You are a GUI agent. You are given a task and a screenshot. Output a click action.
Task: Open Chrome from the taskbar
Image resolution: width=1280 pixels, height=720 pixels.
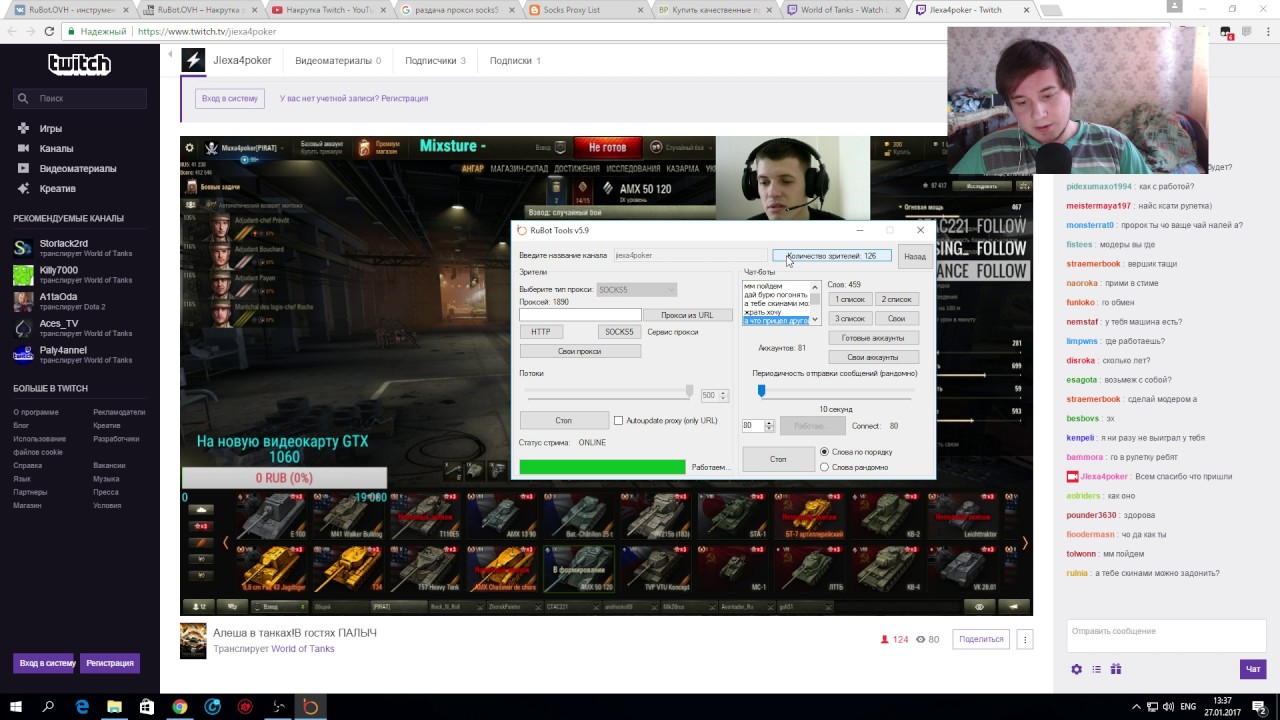click(x=180, y=707)
